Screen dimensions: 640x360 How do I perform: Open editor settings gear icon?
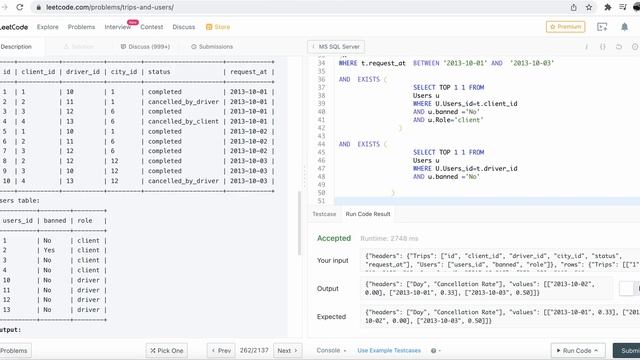click(635, 47)
